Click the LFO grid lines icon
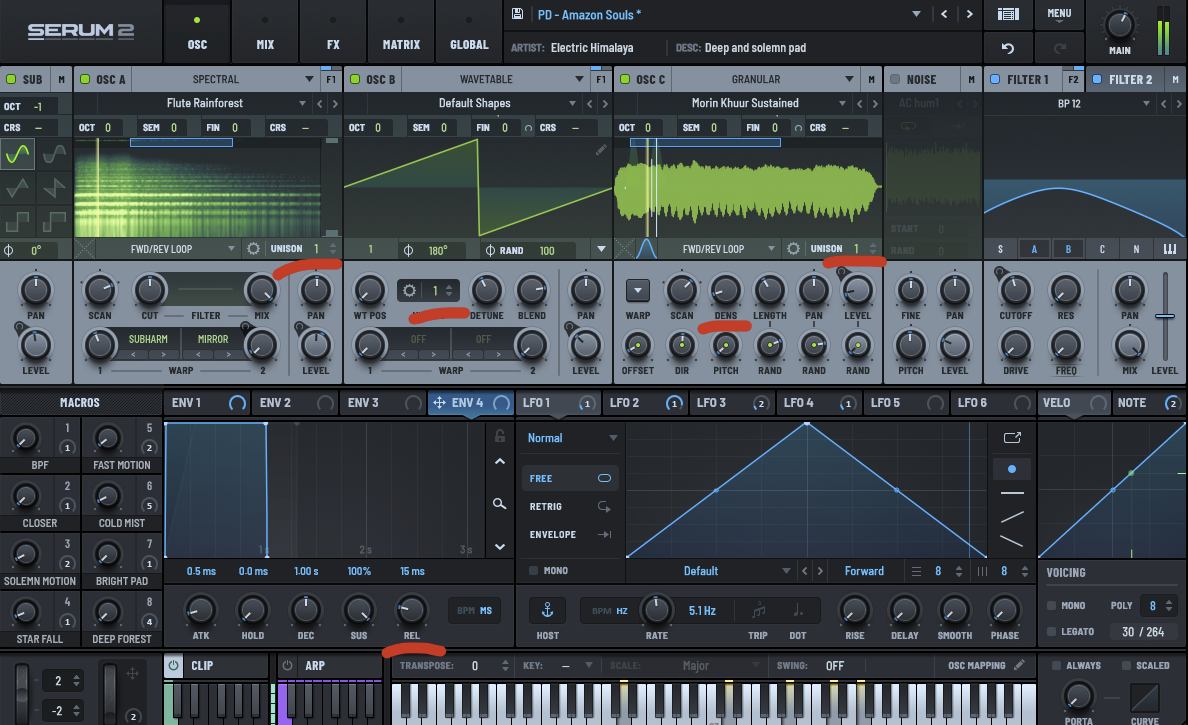This screenshot has width=1188, height=725. point(917,571)
